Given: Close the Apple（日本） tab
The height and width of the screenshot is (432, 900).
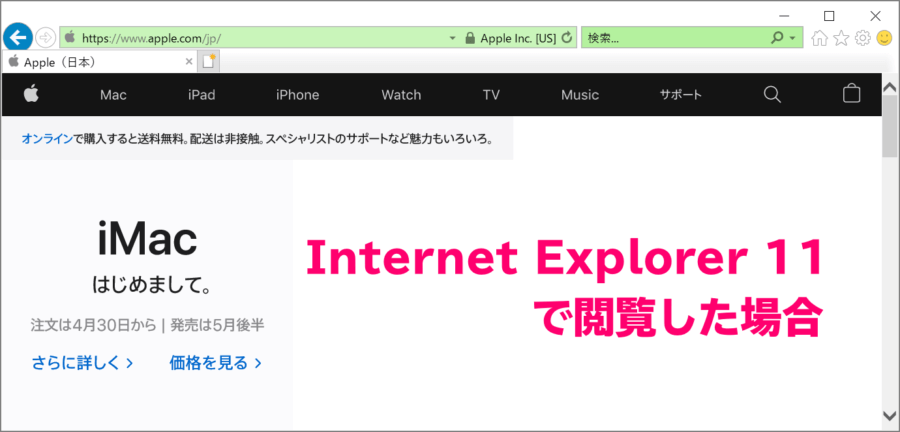Looking at the screenshot, I should point(189,62).
